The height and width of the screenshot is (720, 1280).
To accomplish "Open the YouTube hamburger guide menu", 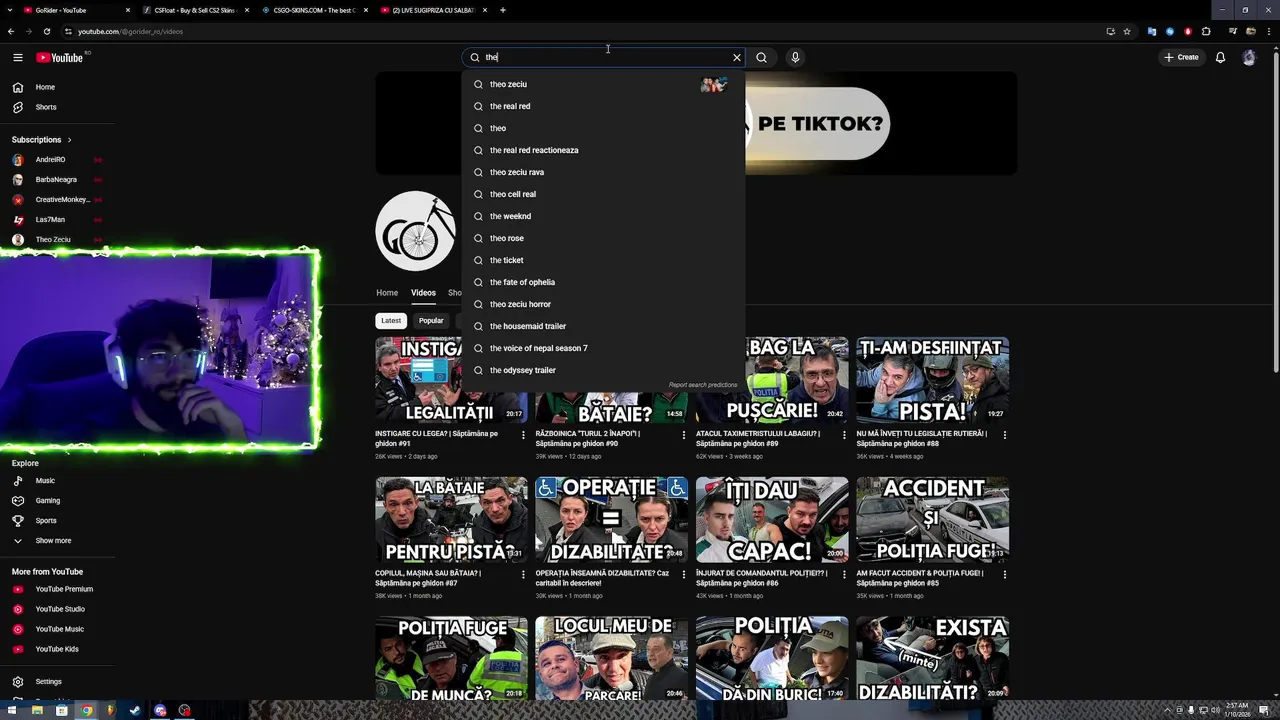I will point(18,57).
